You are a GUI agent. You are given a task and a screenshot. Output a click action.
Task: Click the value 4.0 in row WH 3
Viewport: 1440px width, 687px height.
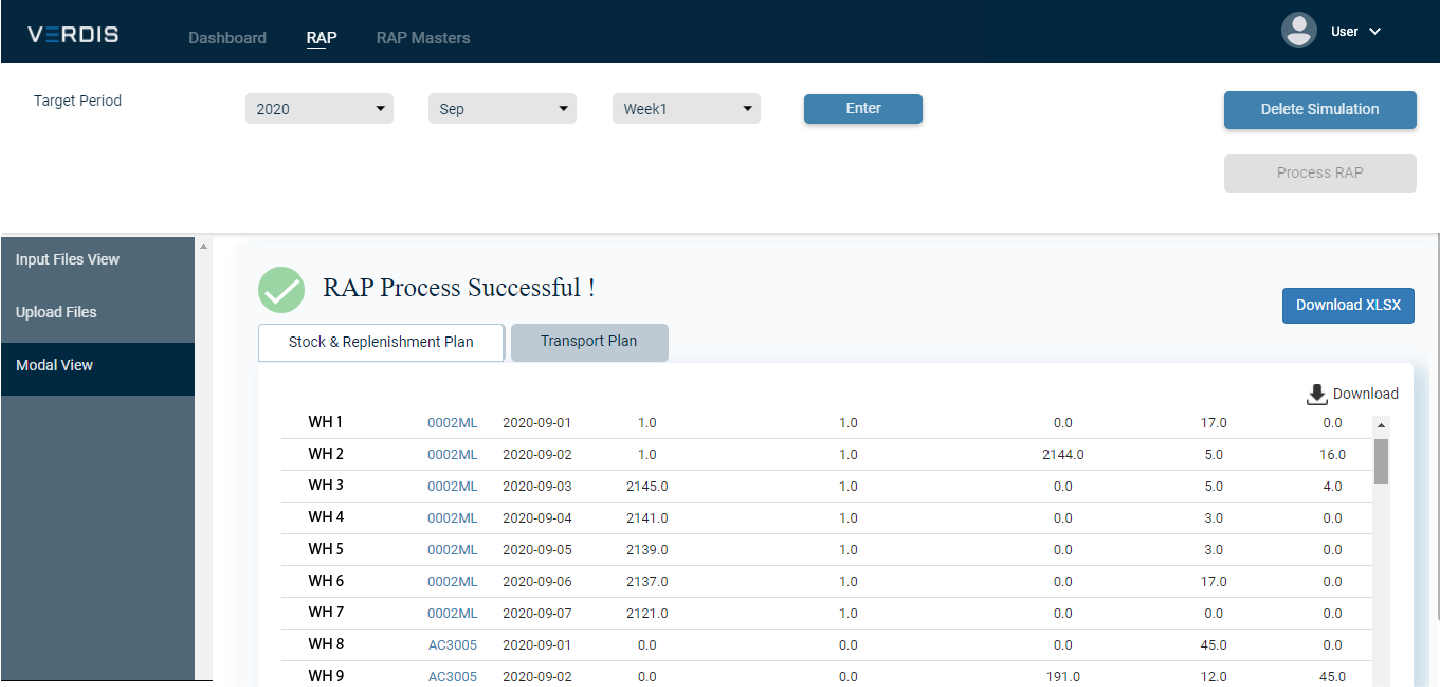coord(1333,487)
